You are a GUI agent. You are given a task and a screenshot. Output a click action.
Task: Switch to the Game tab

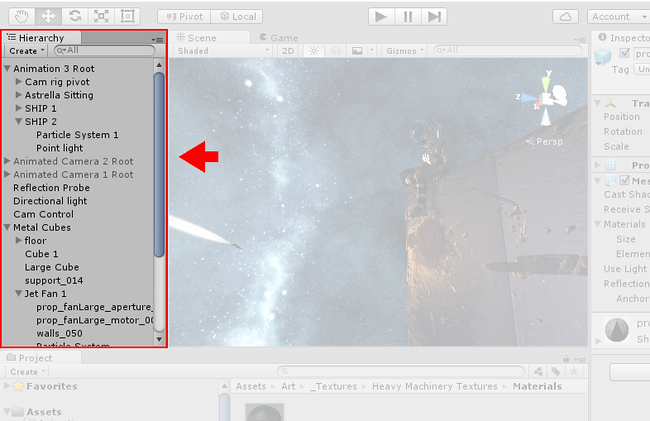pos(279,38)
